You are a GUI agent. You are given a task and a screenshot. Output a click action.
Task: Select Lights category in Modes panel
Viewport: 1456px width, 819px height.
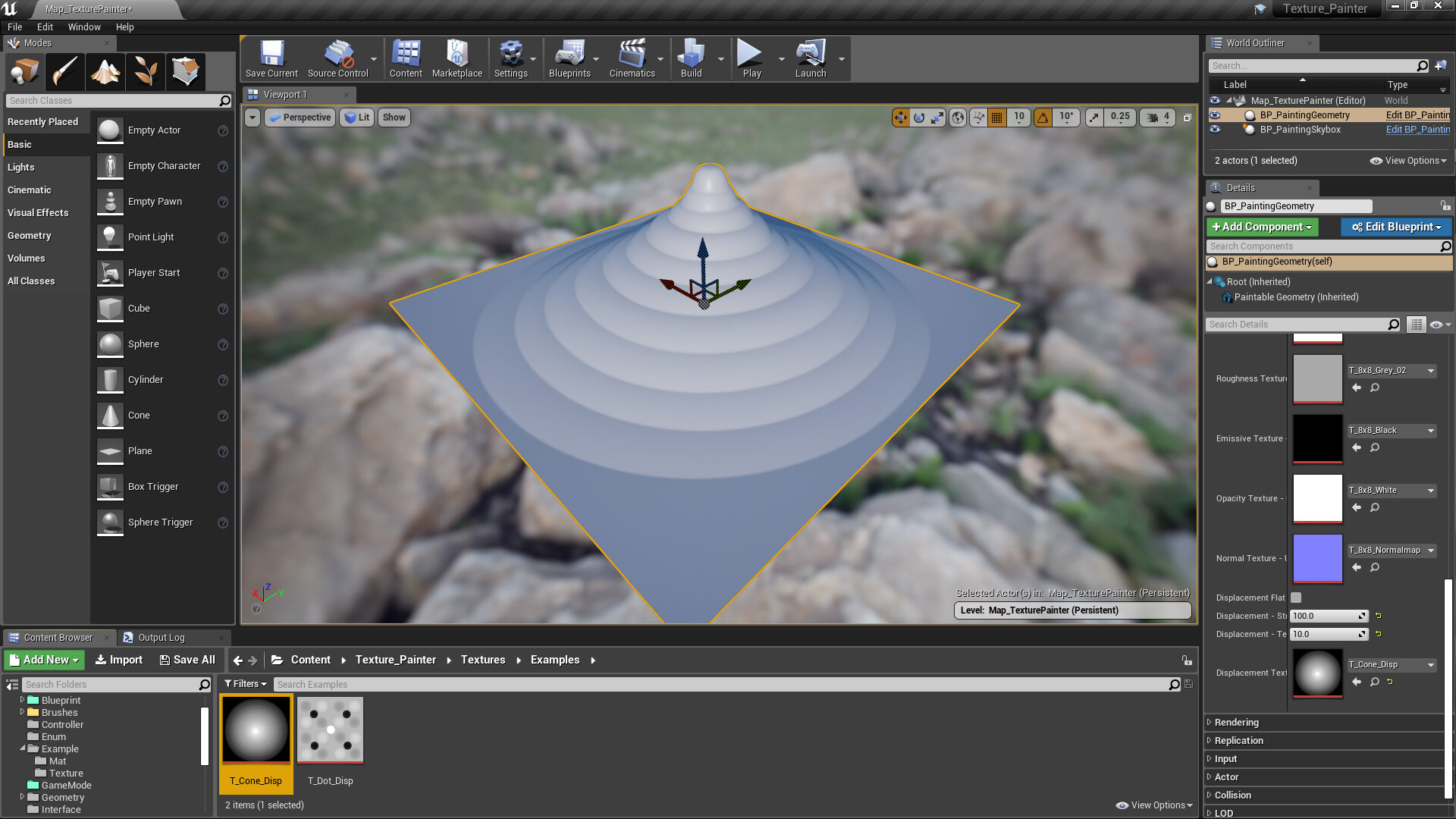(x=21, y=168)
